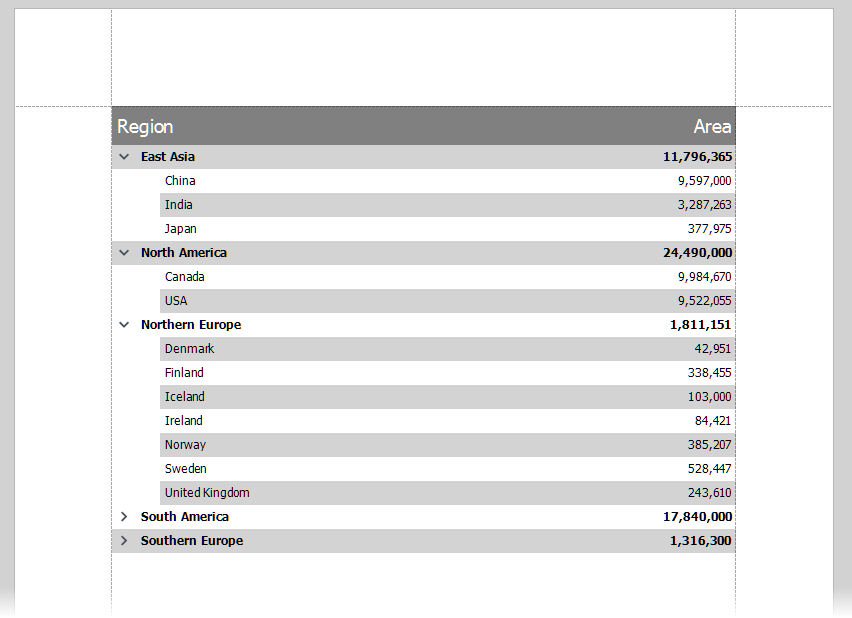Select the Iceland row
The image size is (852, 618).
pyautogui.click(x=447, y=397)
